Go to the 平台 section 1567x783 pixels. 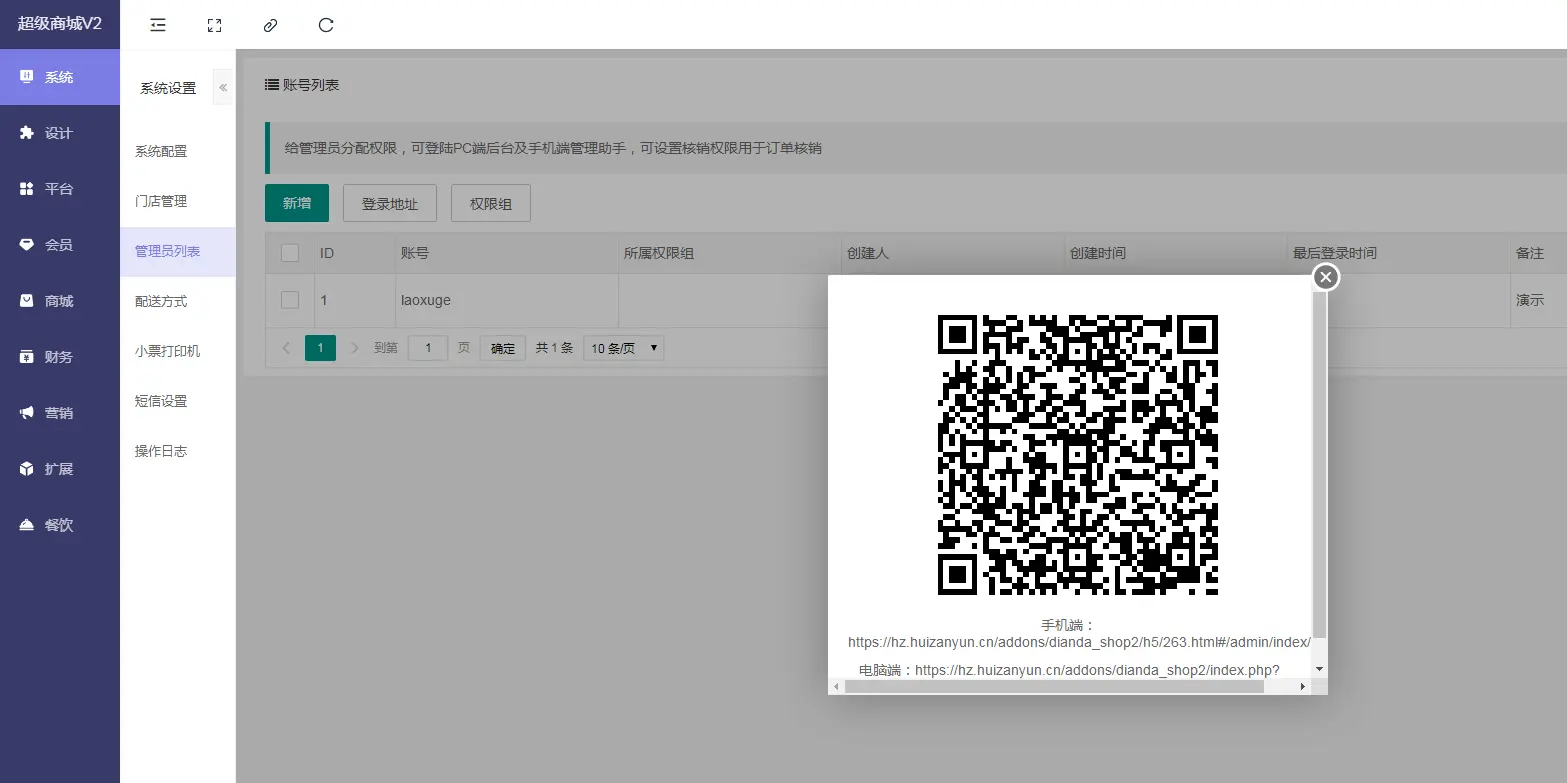tap(60, 189)
